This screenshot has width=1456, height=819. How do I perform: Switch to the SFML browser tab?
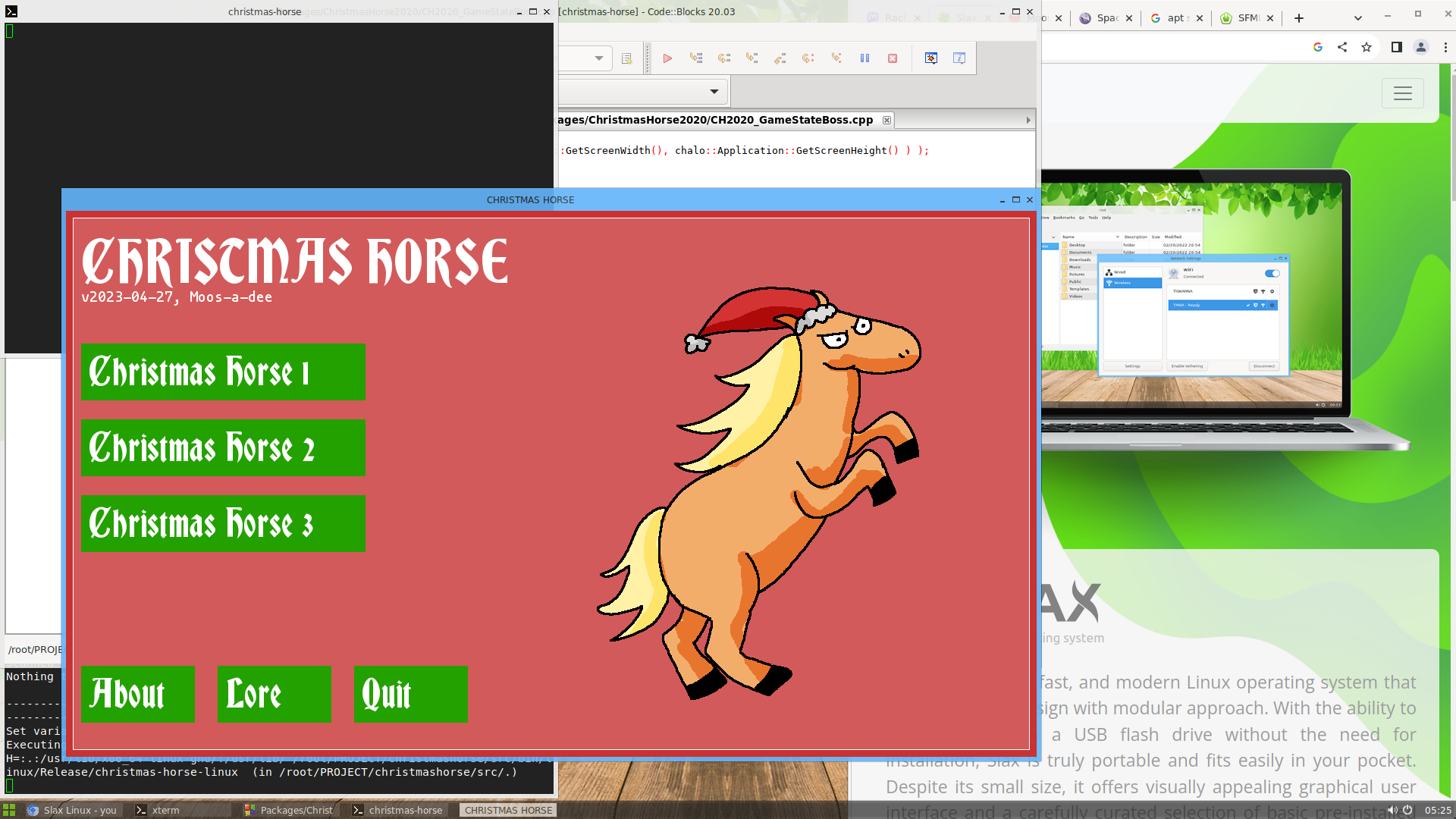pos(1247,18)
